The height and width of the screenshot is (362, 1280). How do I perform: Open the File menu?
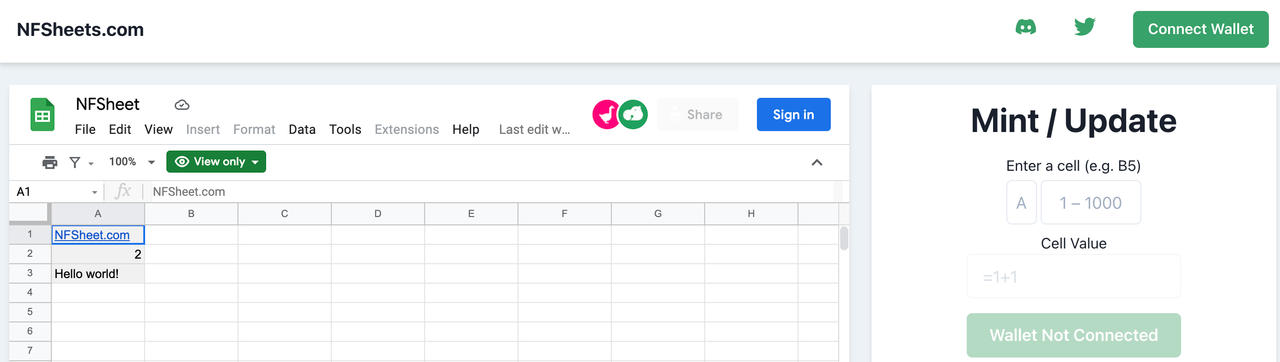pos(85,129)
